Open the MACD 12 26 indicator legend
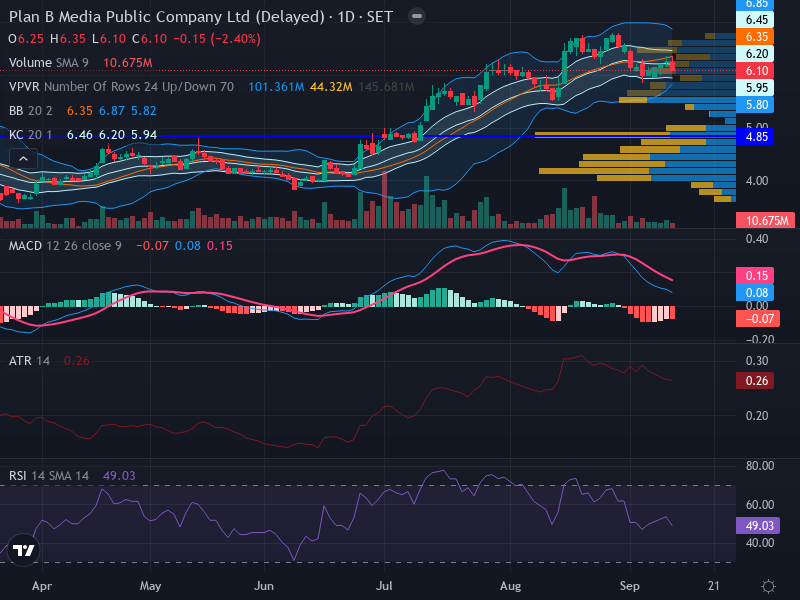This screenshot has height=600, width=800. (65, 246)
